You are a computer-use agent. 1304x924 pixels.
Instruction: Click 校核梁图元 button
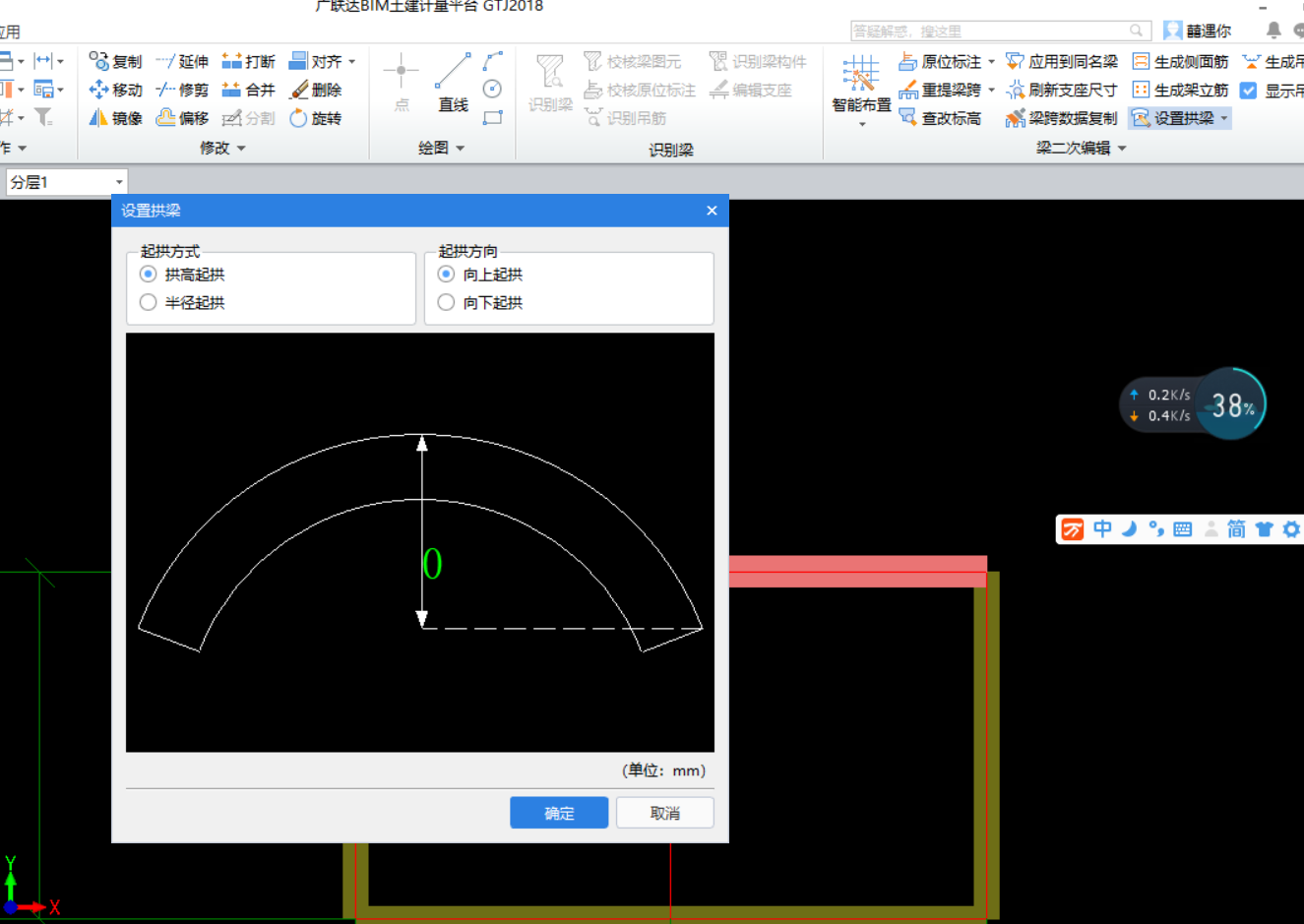pyautogui.click(x=633, y=61)
